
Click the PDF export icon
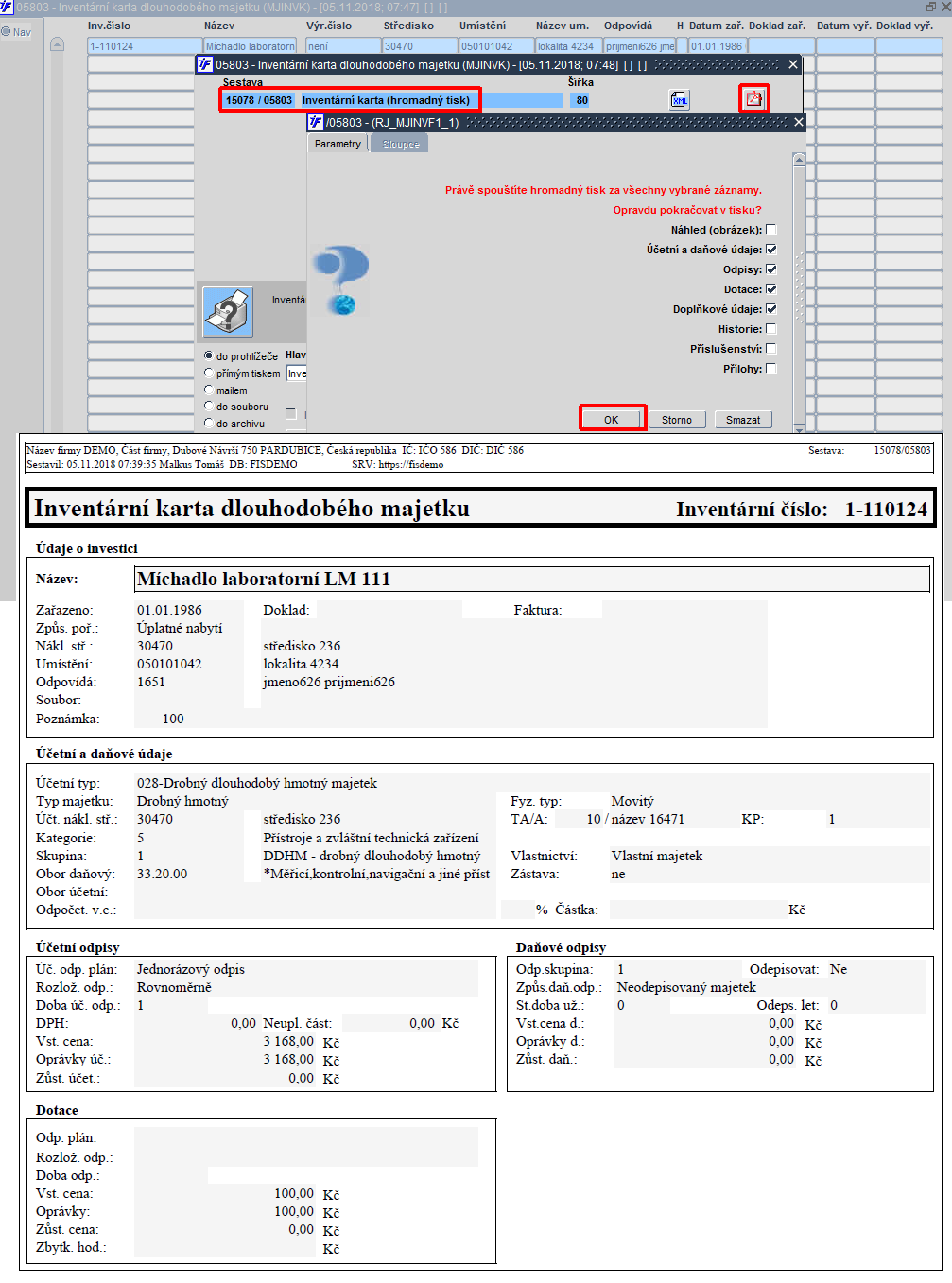click(753, 98)
